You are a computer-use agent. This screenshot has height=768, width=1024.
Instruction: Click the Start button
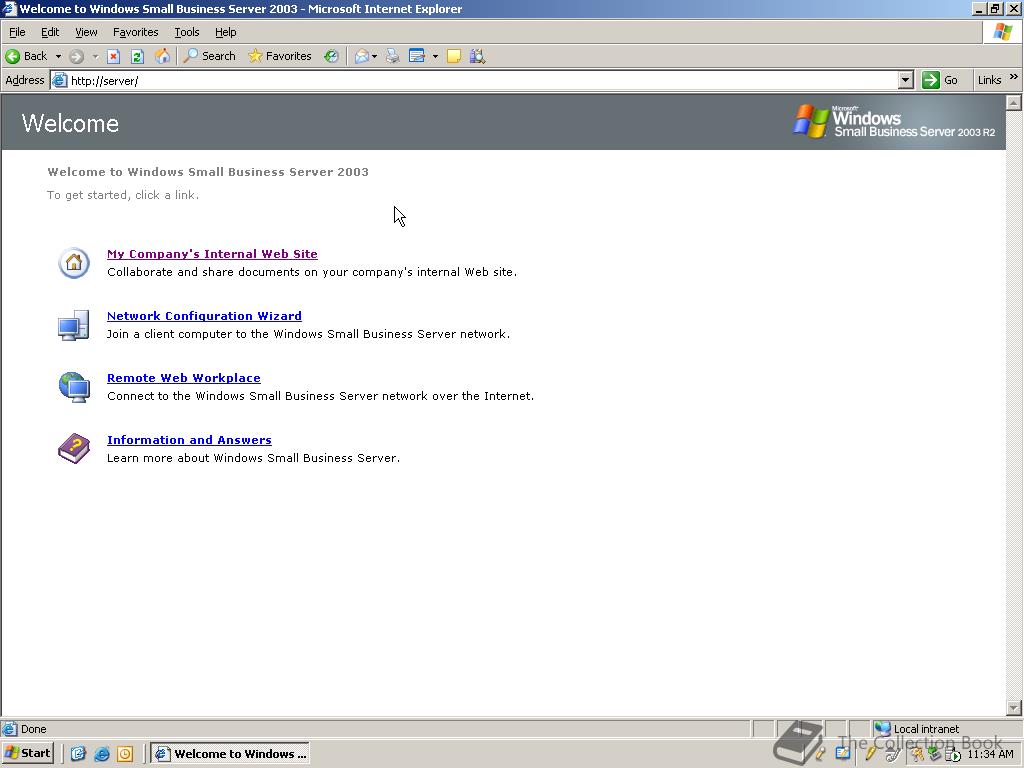point(27,754)
